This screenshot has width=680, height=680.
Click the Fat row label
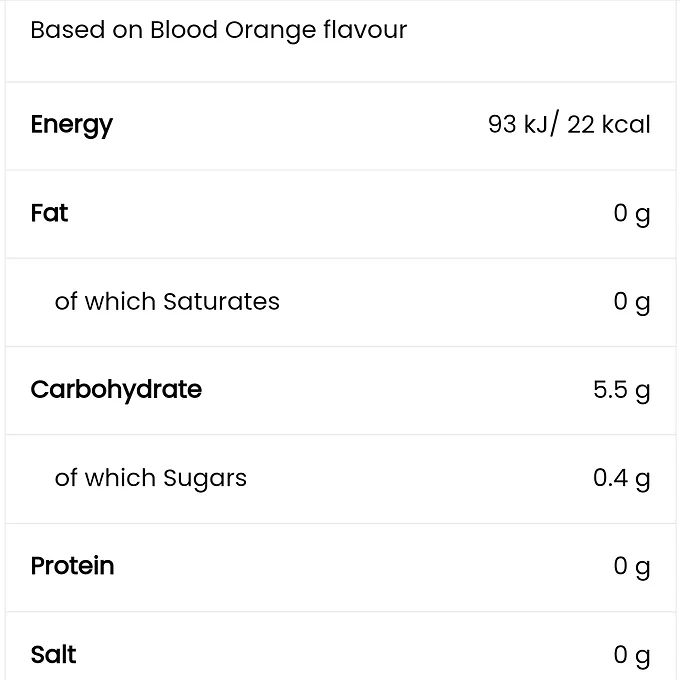pos(49,213)
